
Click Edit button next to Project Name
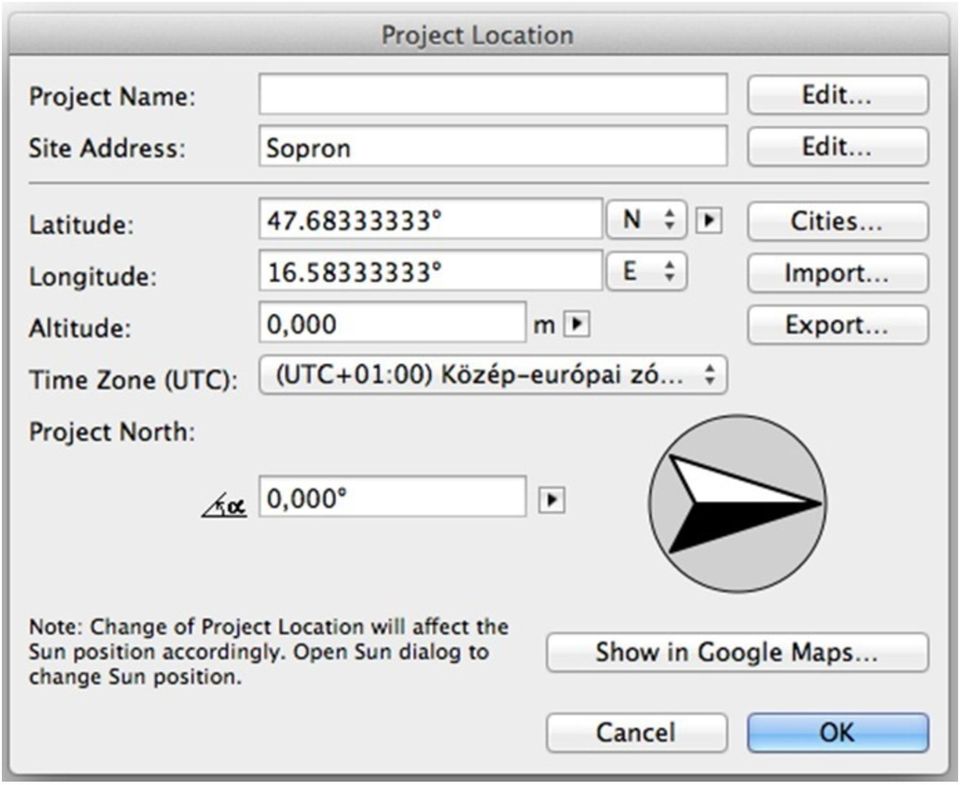837,95
